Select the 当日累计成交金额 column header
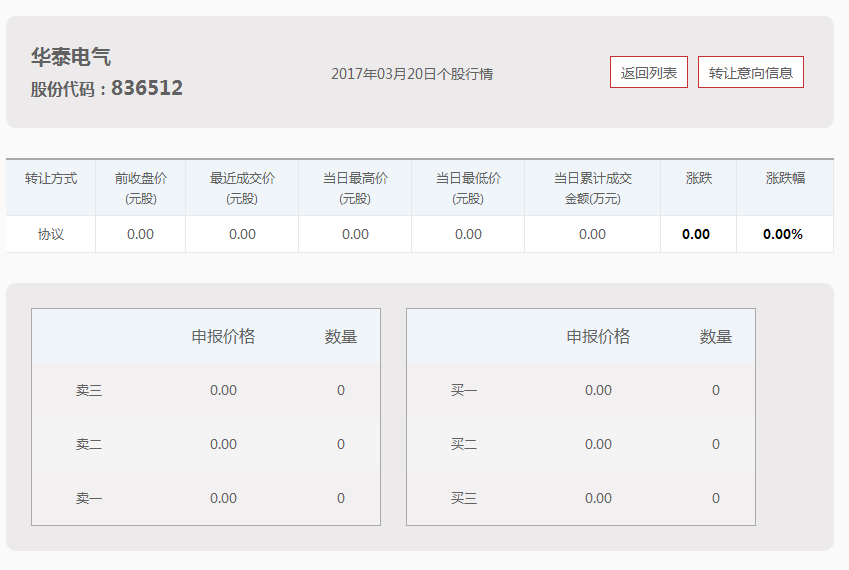 coord(592,188)
